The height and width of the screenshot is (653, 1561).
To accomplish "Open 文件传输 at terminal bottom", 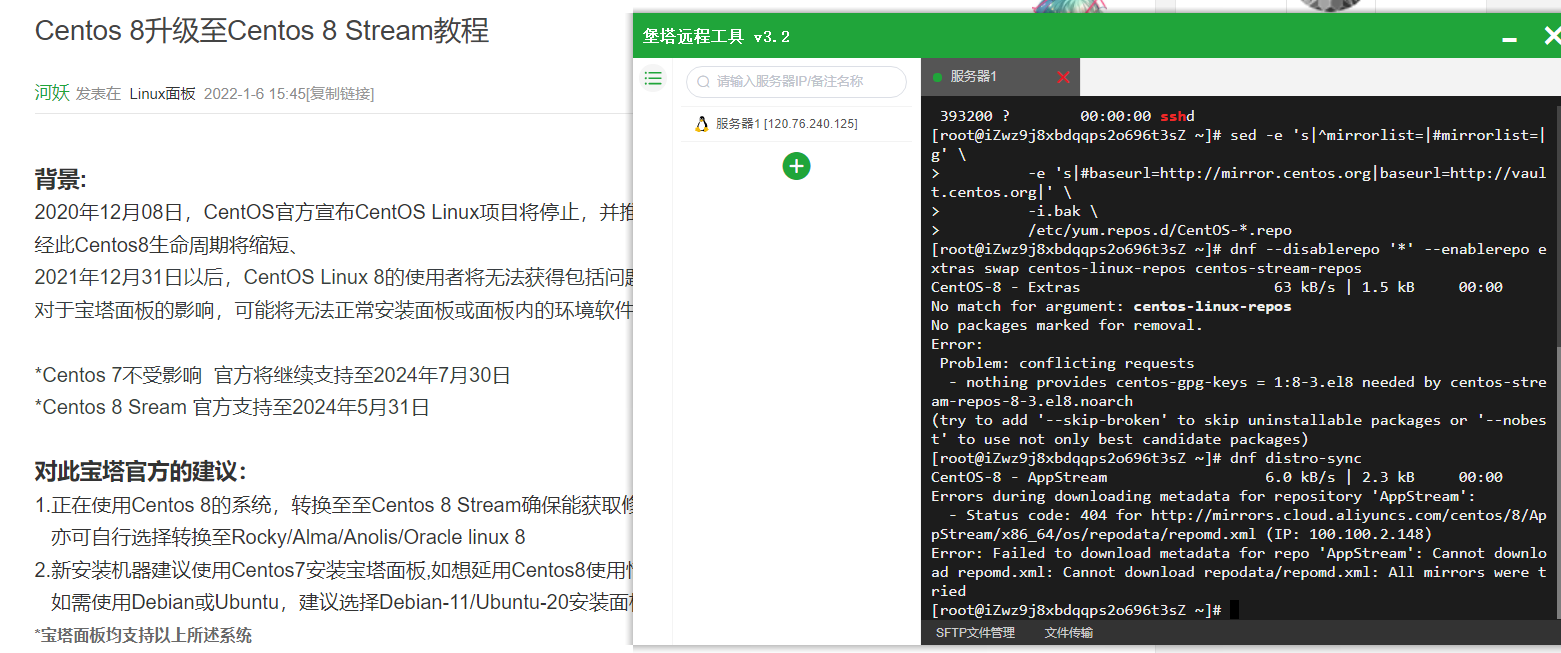I will click(1068, 632).
